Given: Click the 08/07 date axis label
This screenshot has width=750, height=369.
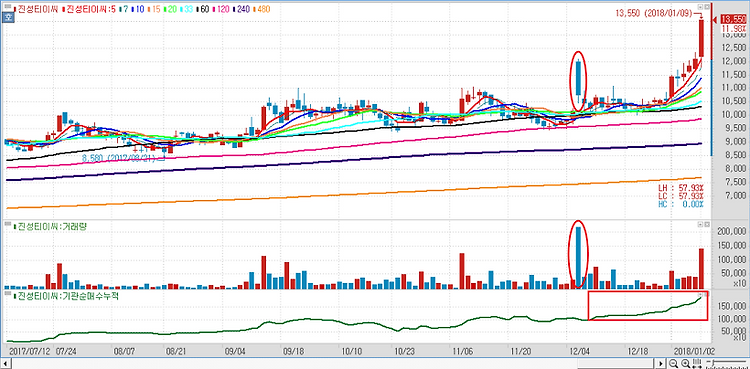Looking at the screenshot, I should pyautogui.click(x=123, y=351).
